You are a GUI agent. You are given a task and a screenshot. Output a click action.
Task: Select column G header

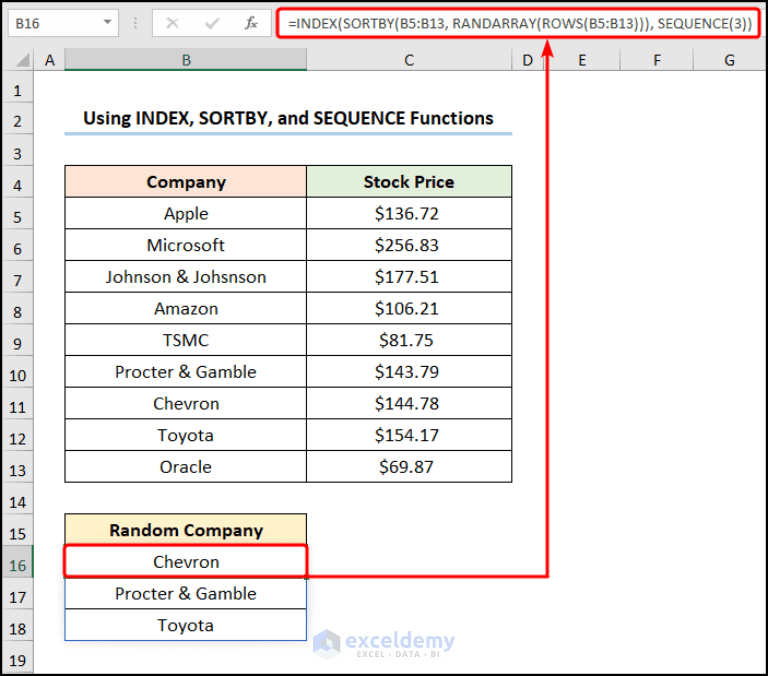729,60
